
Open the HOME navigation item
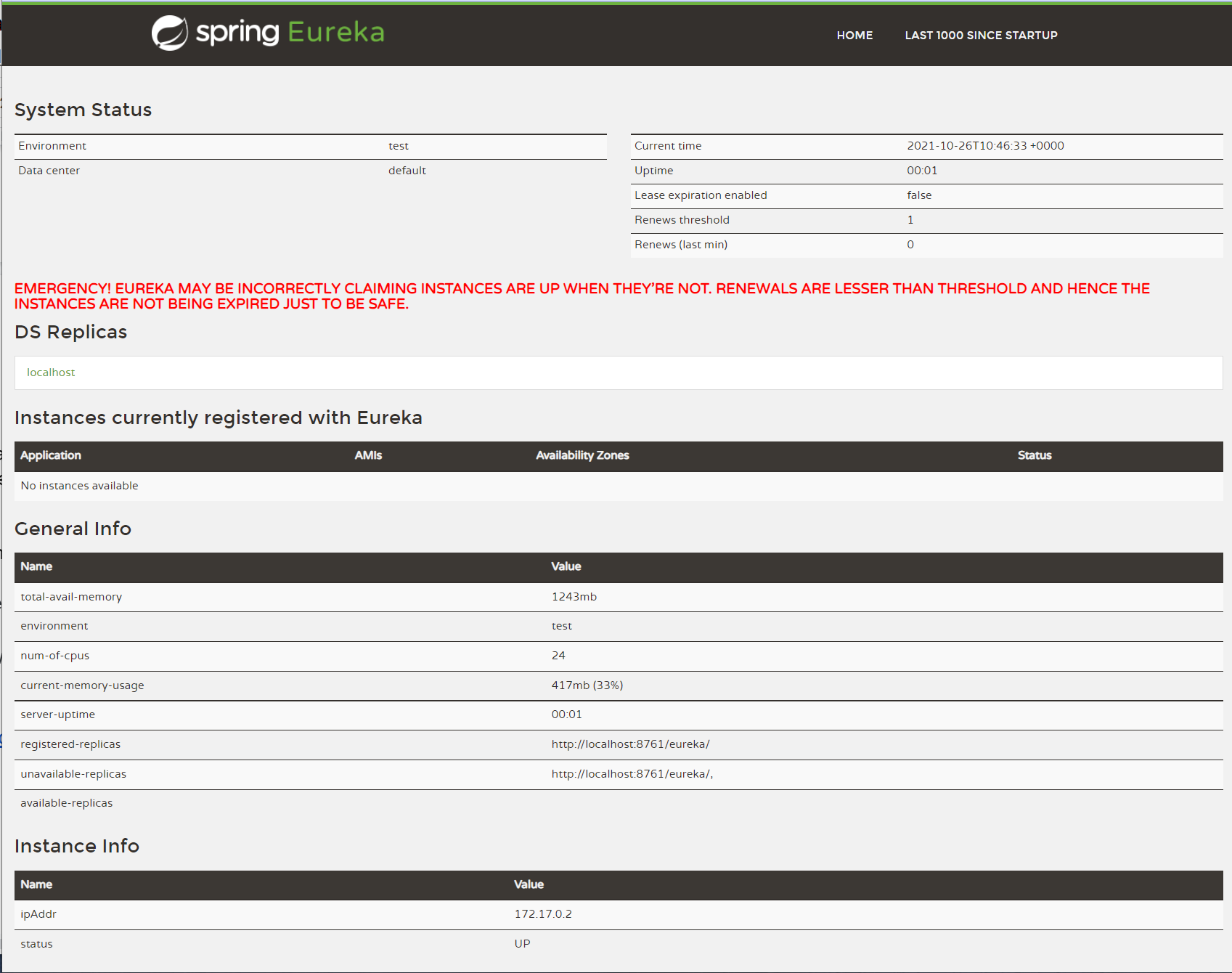pos(854,36)
